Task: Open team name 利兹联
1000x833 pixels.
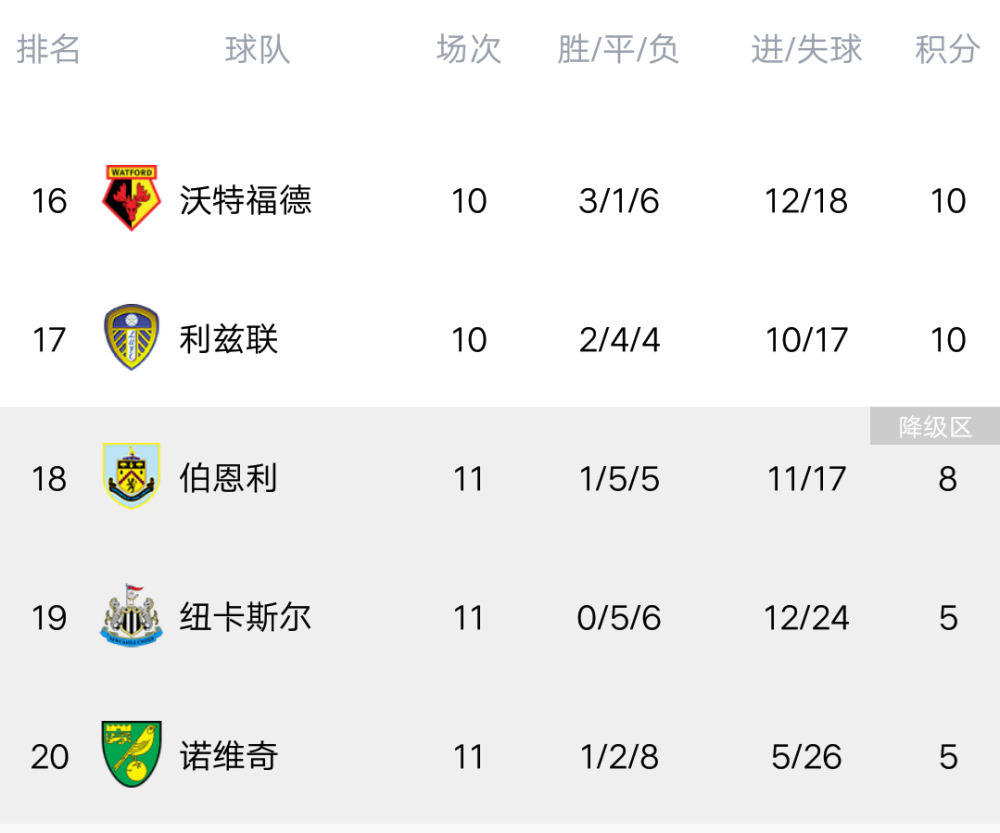Action: coord(228,339)
